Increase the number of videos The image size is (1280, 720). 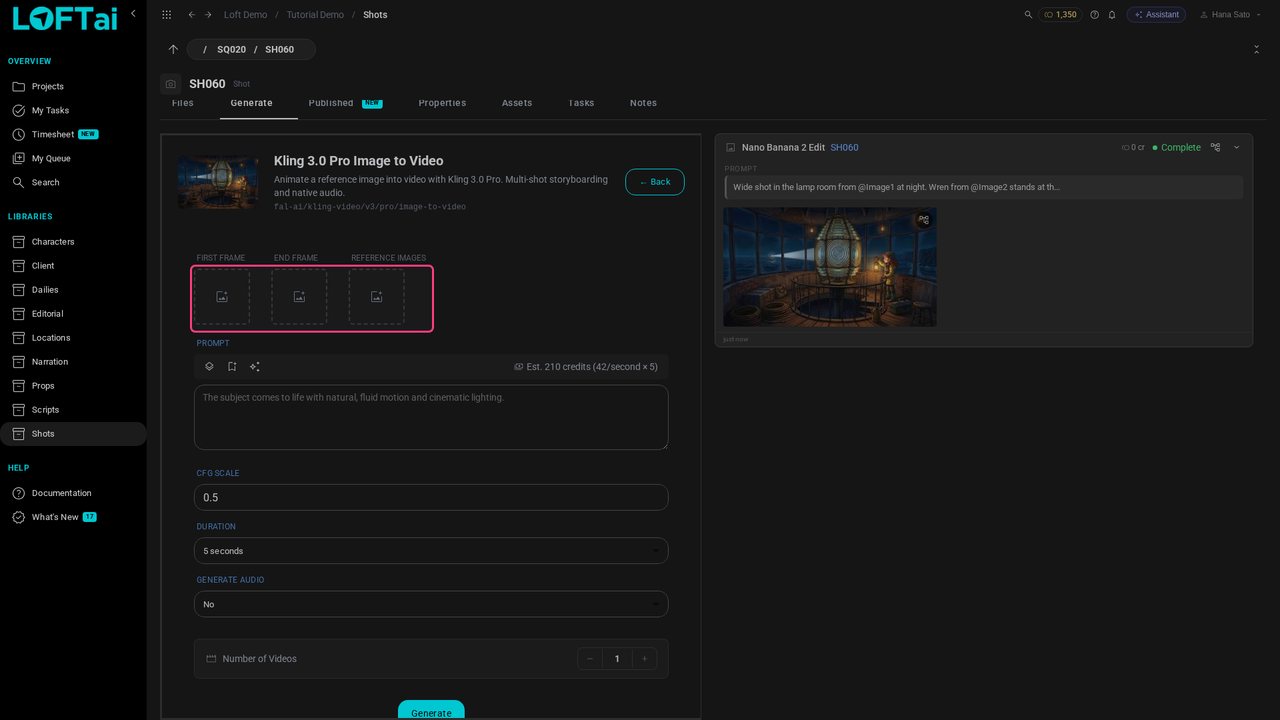click(x=645, y=659)
